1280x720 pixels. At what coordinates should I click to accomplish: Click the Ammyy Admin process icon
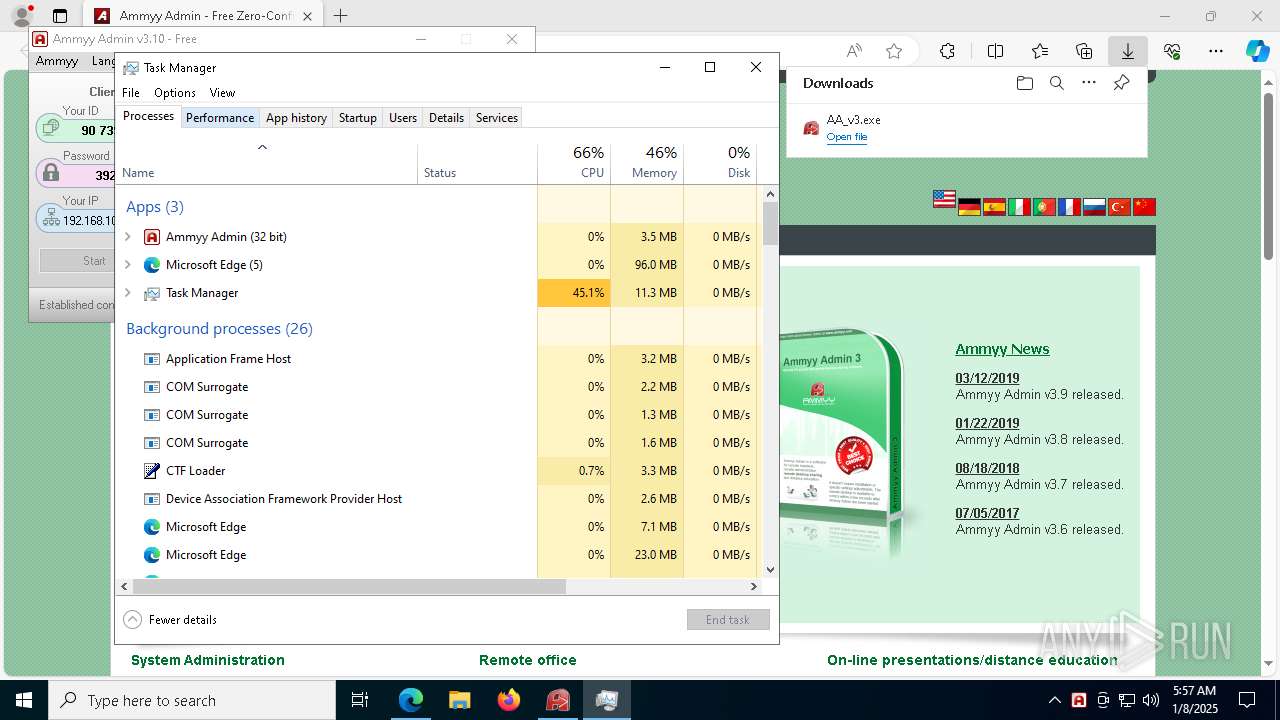point(152,237)
